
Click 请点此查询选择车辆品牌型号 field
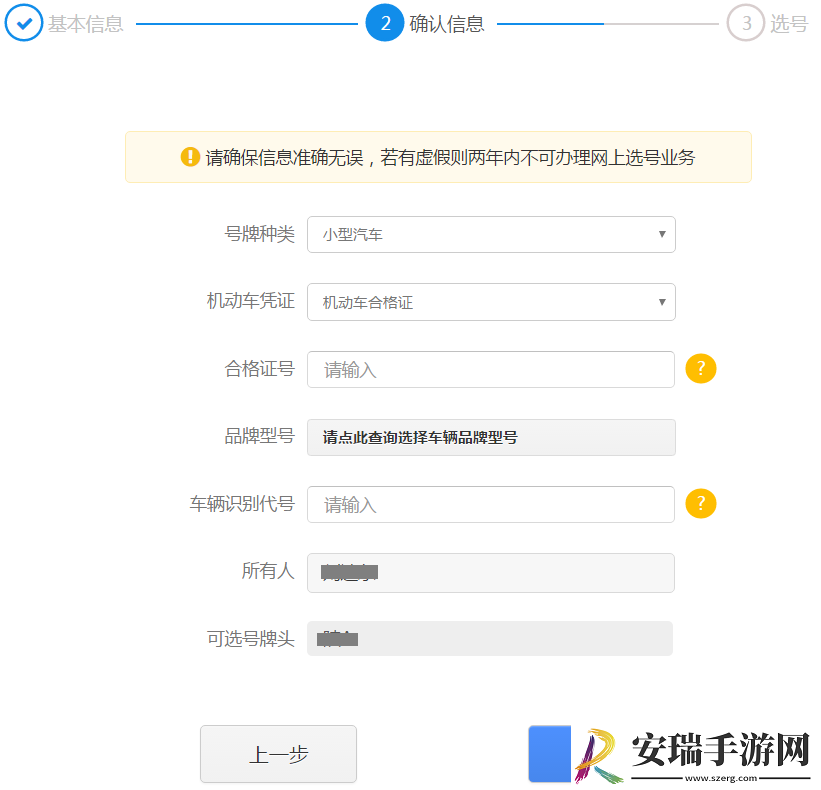pos(491,437)
